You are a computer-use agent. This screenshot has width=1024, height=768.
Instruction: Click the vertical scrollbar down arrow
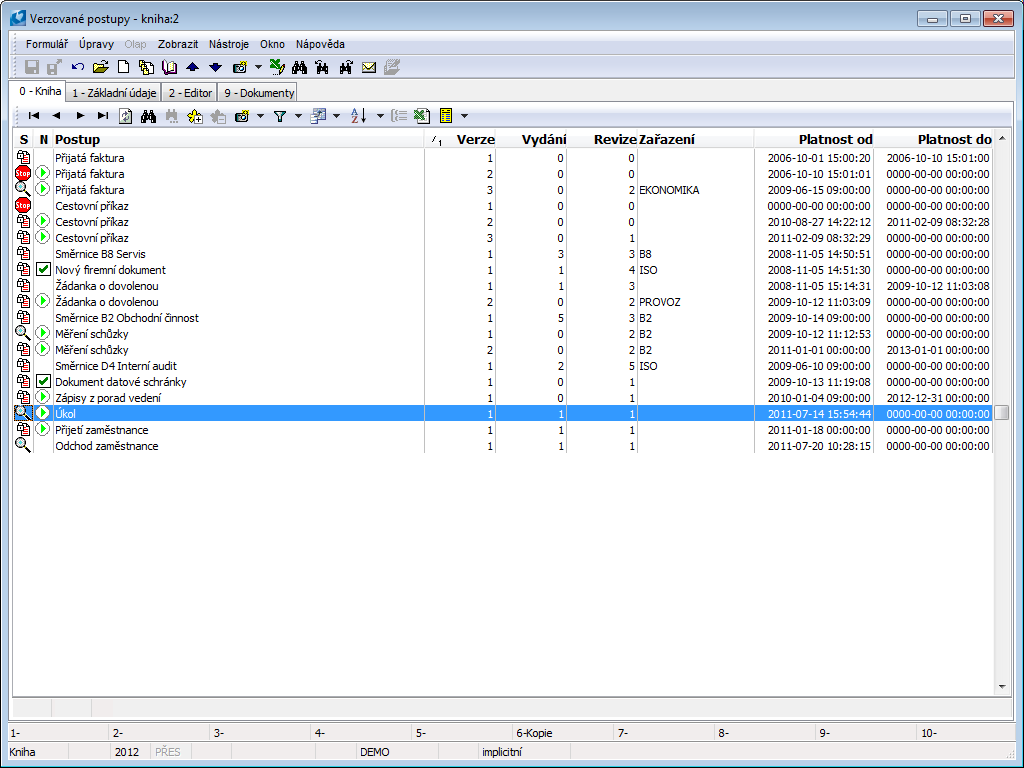pyautogui.click(x=1002, y=687)
